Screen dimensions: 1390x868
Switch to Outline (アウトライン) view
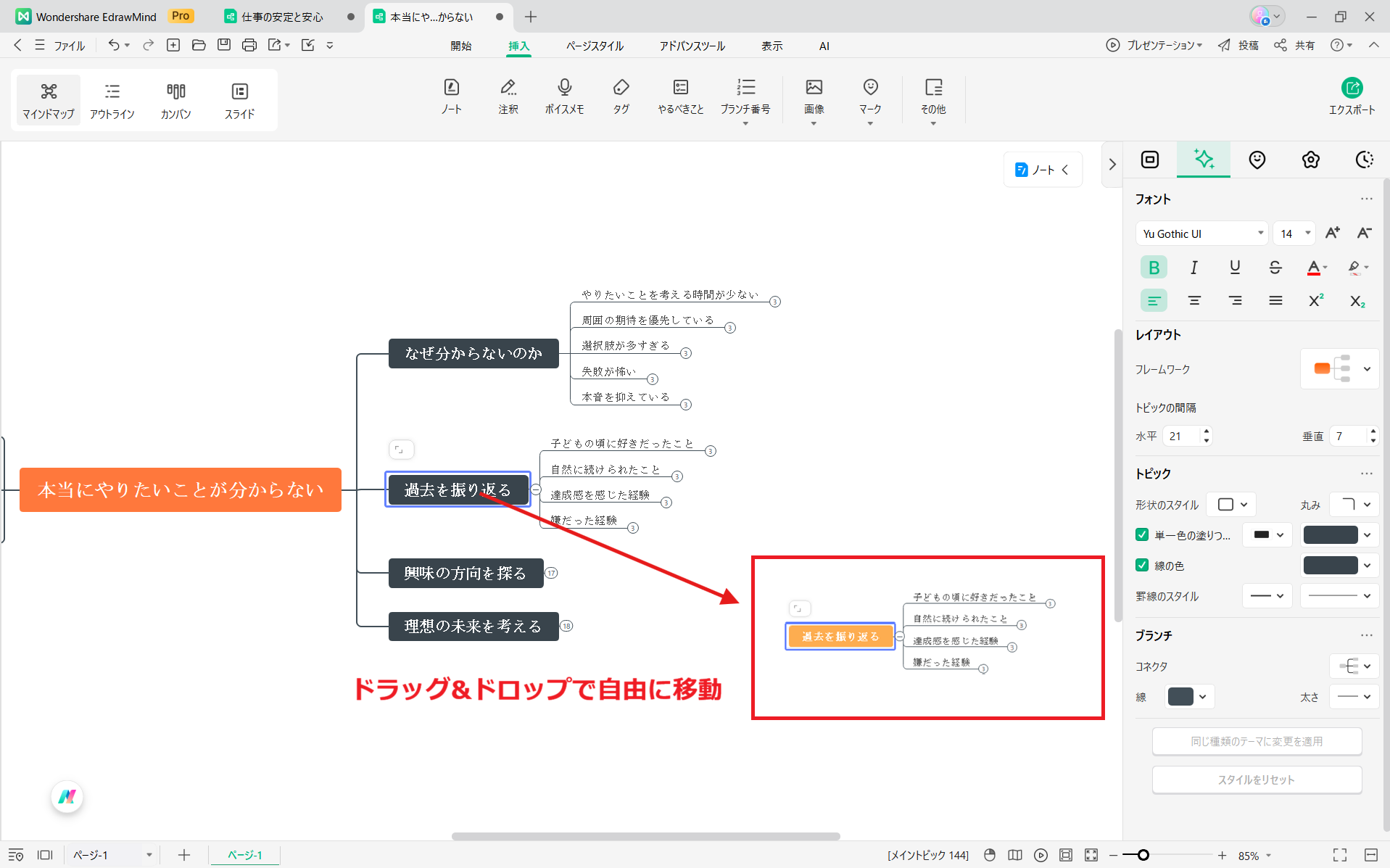pos(112,100)
